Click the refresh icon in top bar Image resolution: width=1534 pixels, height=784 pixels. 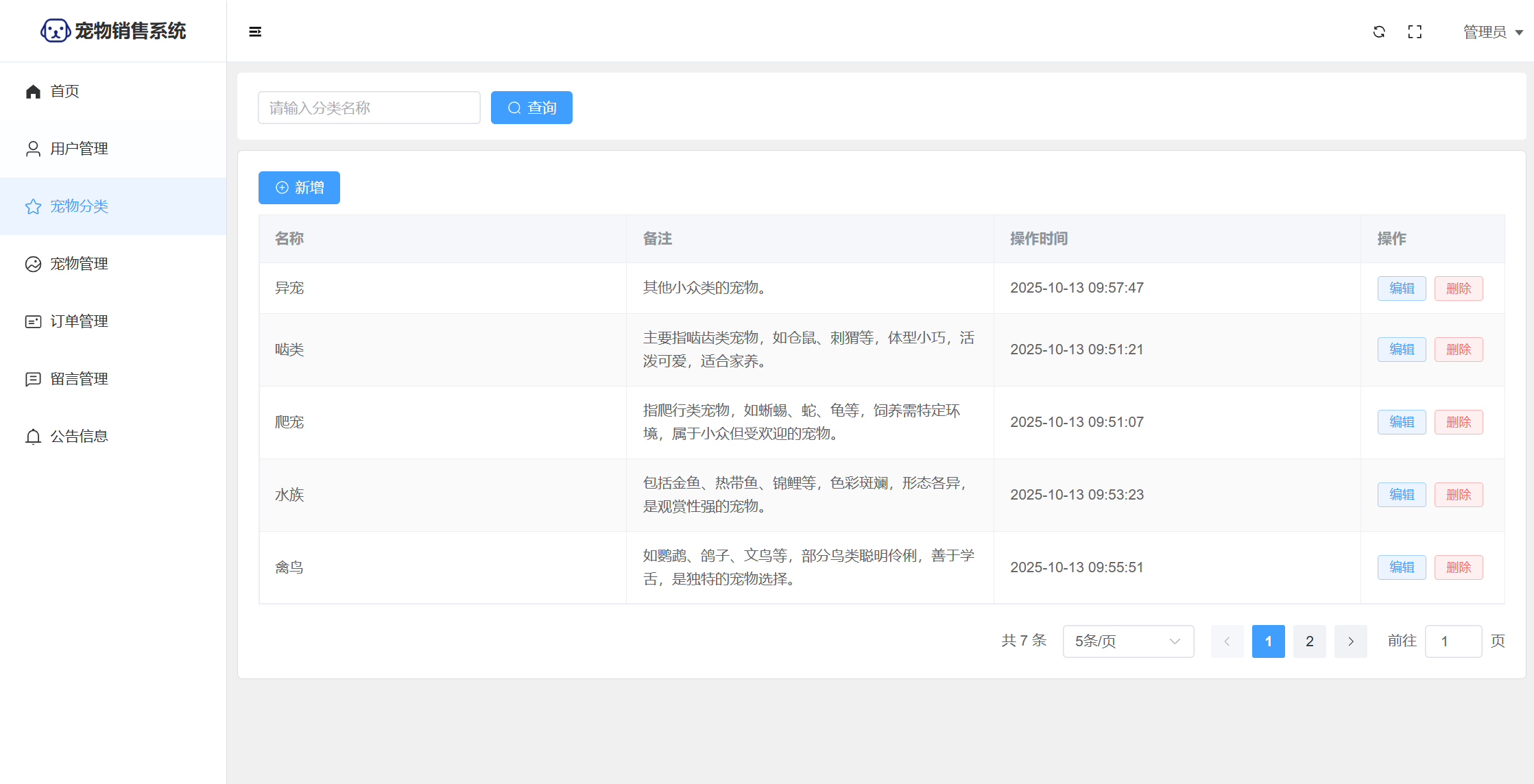point(1378,32)
